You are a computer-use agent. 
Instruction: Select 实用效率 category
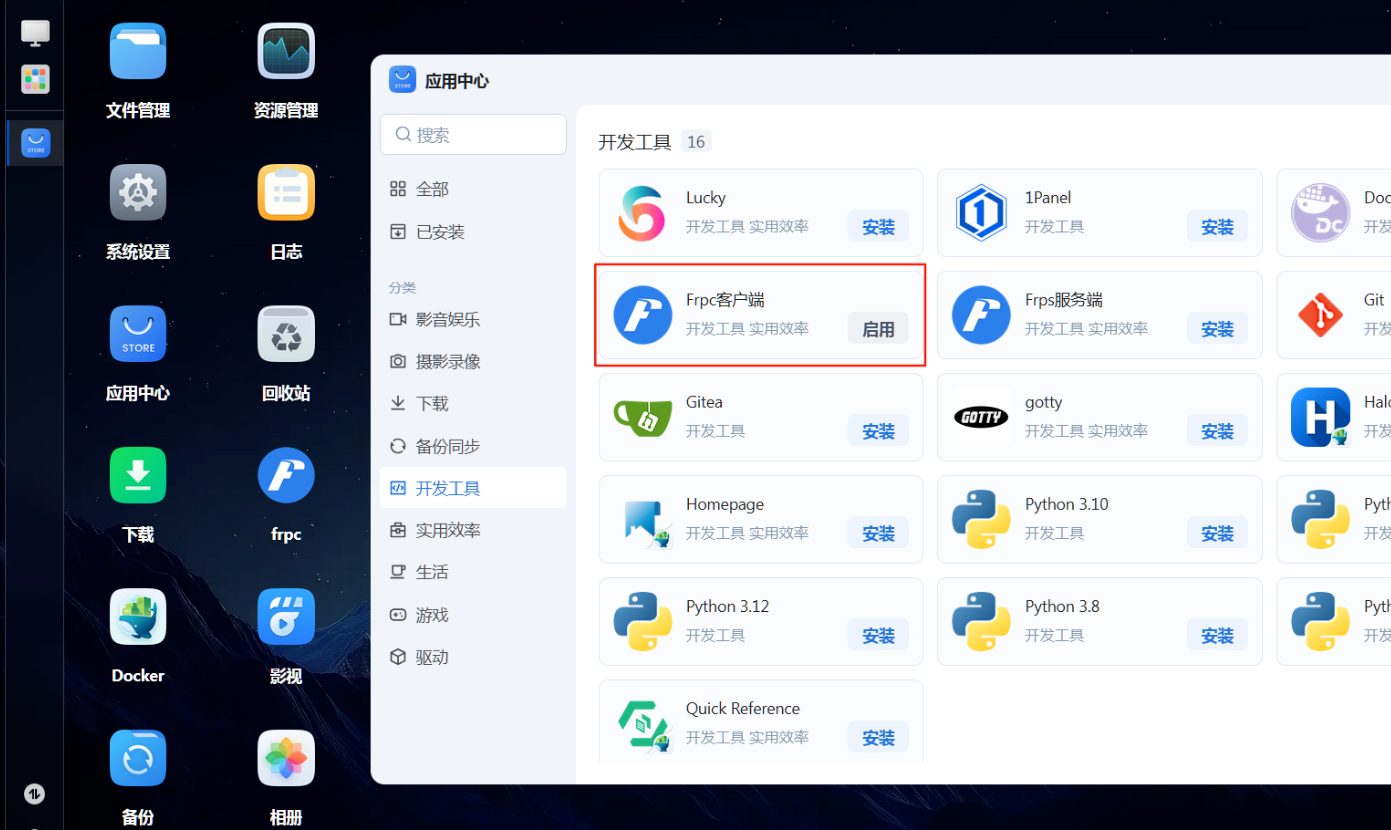pyautogui.click(x=473, y=530)
